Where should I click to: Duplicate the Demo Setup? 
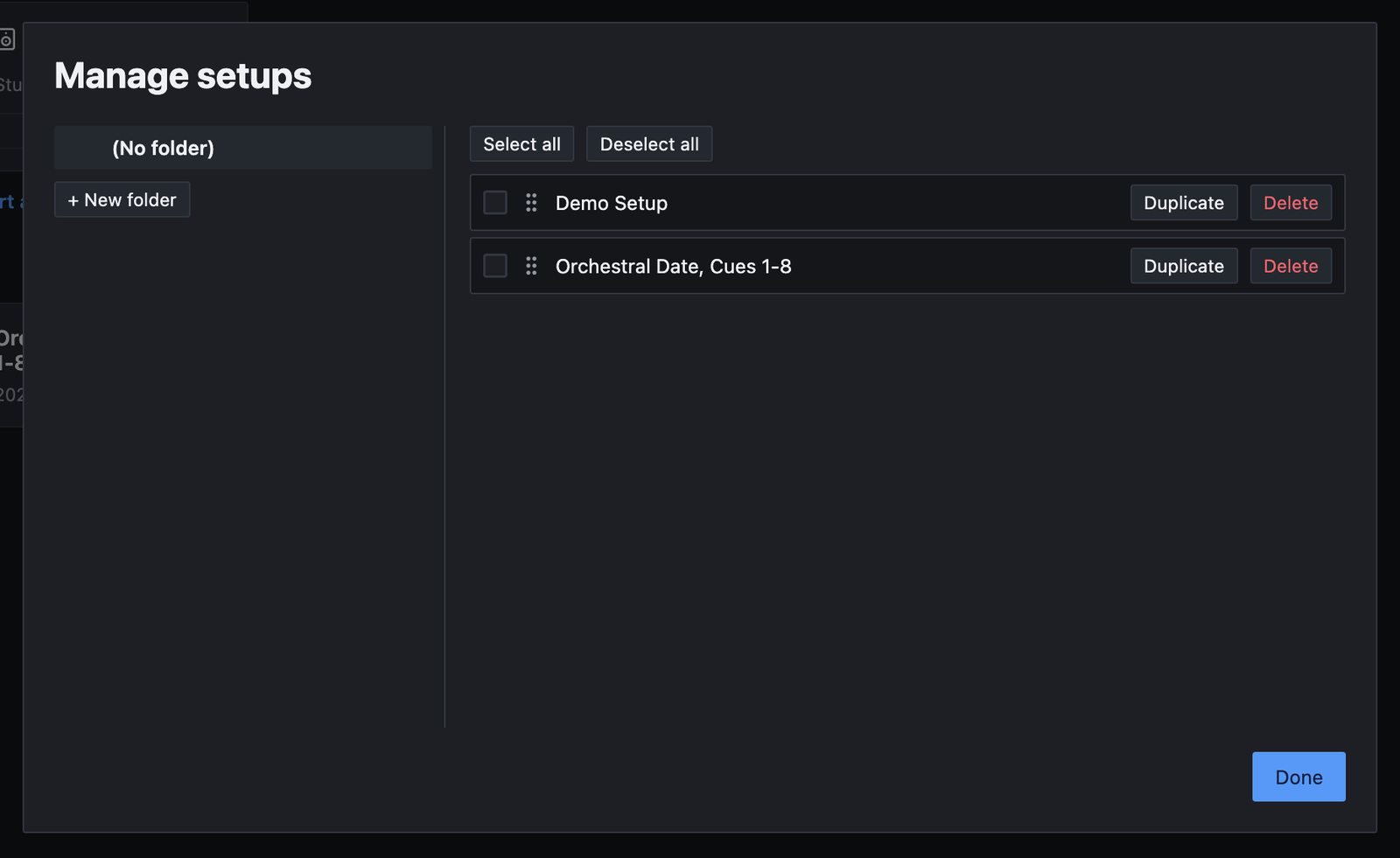[x=1184, y=203]
